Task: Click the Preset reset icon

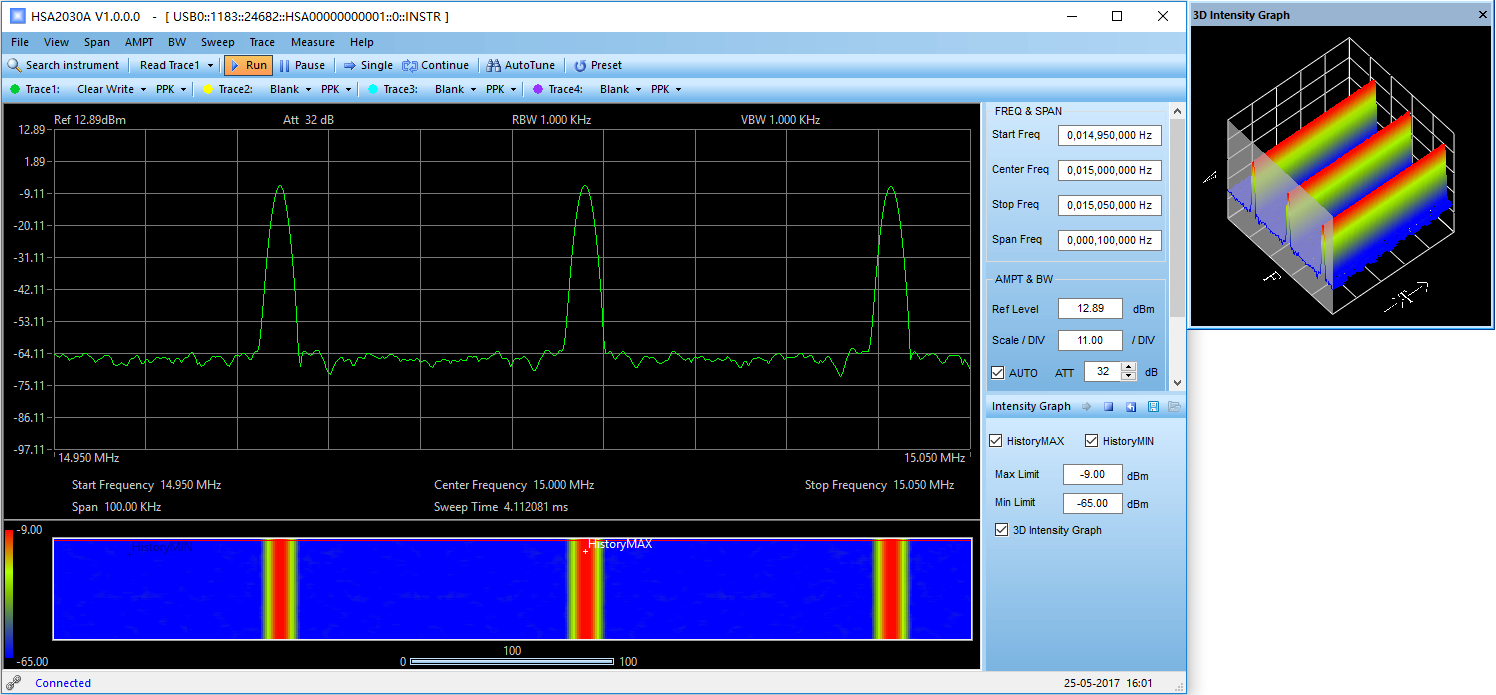Action: 580,65
